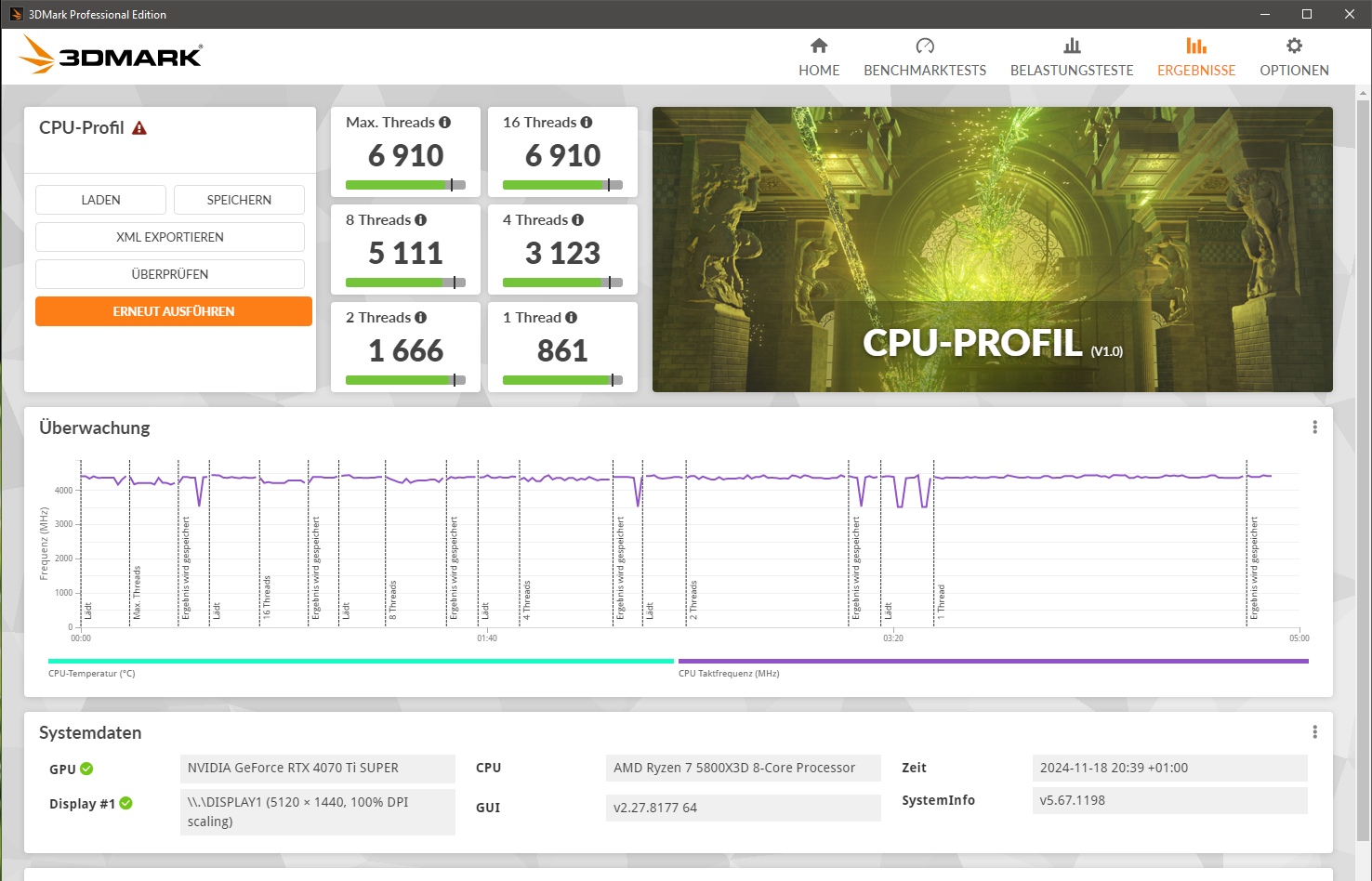The width and height of the screenshot is (1372, 881).
Task: Click the 2024-11-18 20:39 time value
Action: tap(1169, 769)
